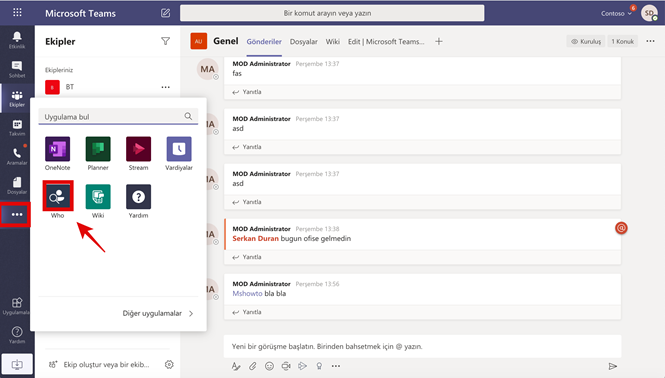The image size is (665, 378).
Task: Add a new tab with plus
Action: click(439, 41)
